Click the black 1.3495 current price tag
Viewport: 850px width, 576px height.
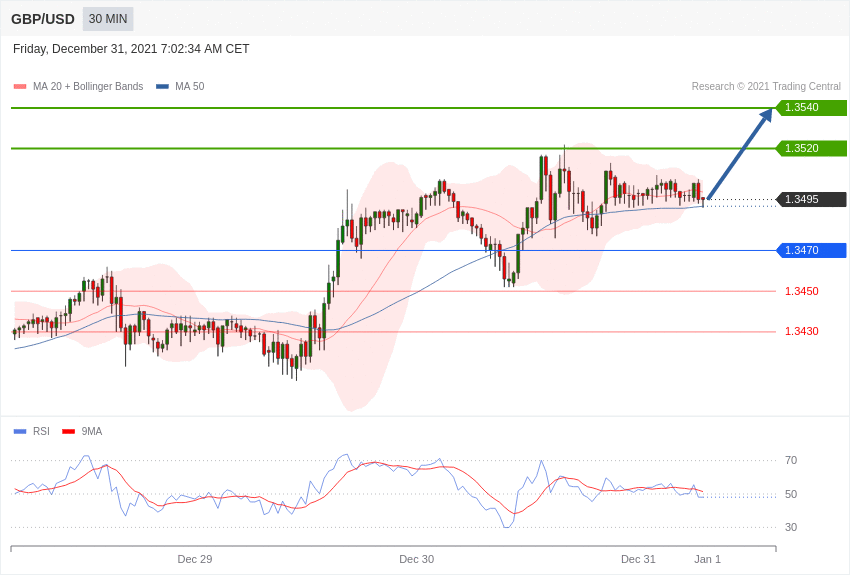[811, 199]
